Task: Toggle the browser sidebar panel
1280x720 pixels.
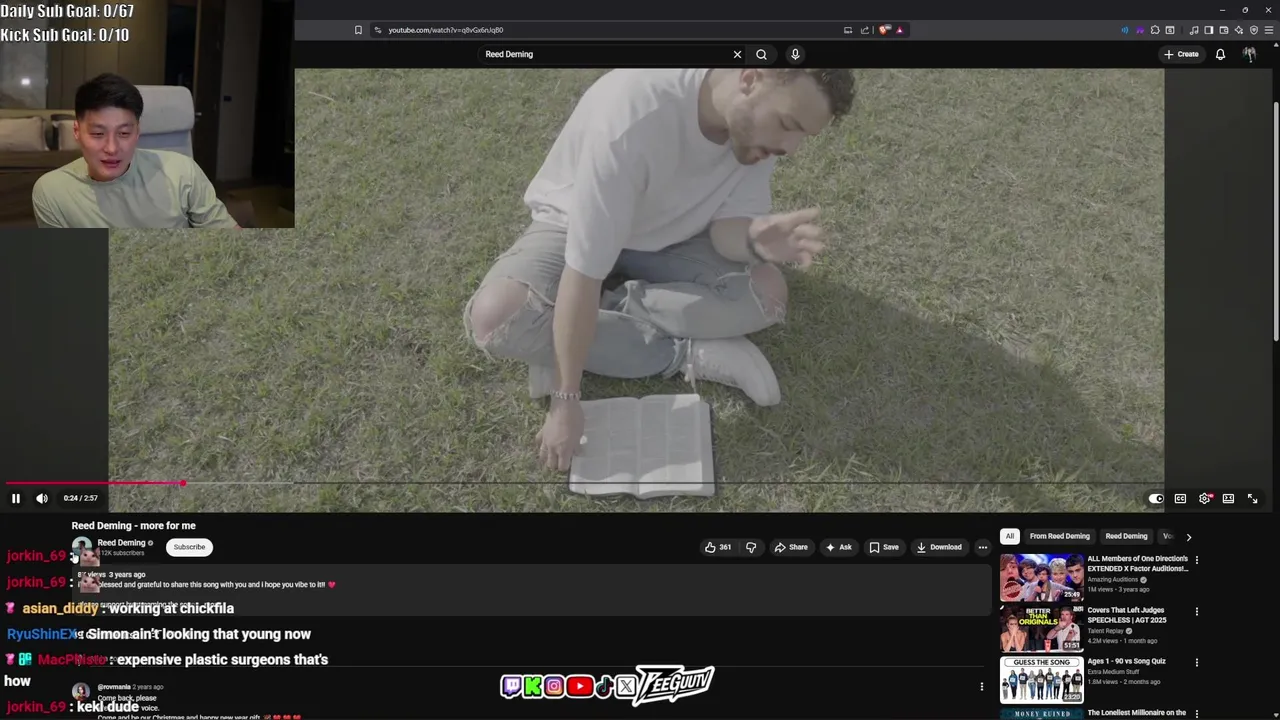Action: point(1208,30)
